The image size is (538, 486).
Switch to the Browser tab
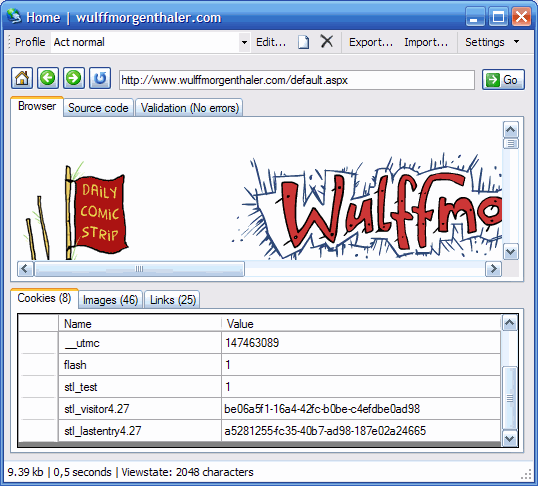(37, 106)
